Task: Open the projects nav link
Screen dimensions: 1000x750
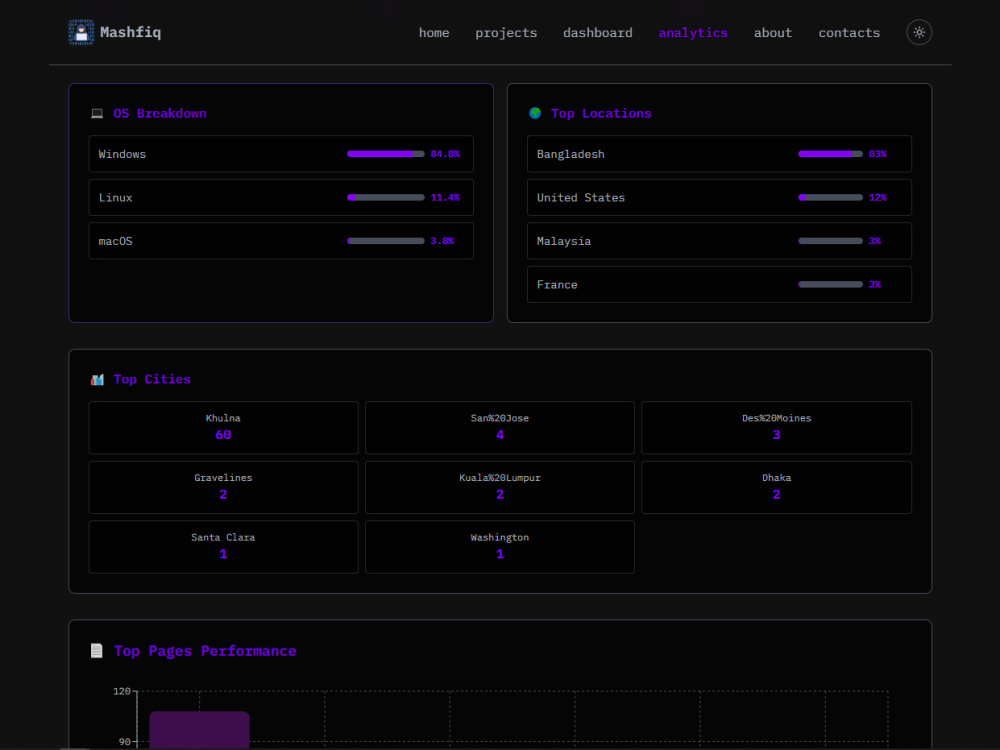Action: (506, 33)
